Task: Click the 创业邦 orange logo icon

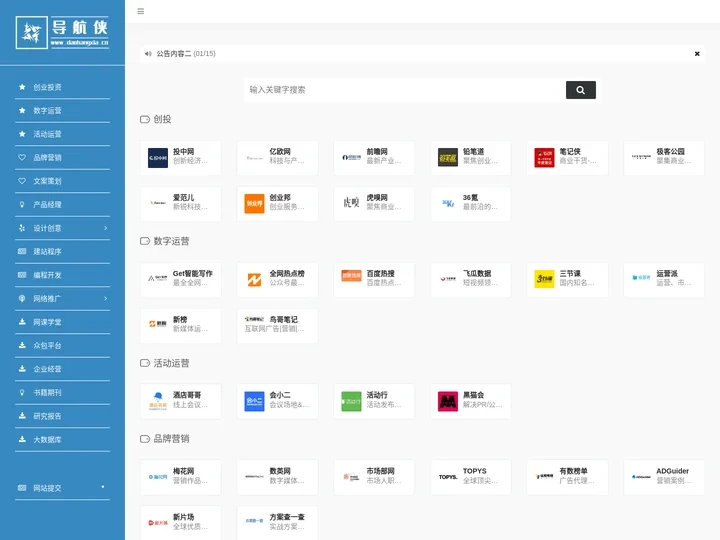Action: (x=254, y=204)
